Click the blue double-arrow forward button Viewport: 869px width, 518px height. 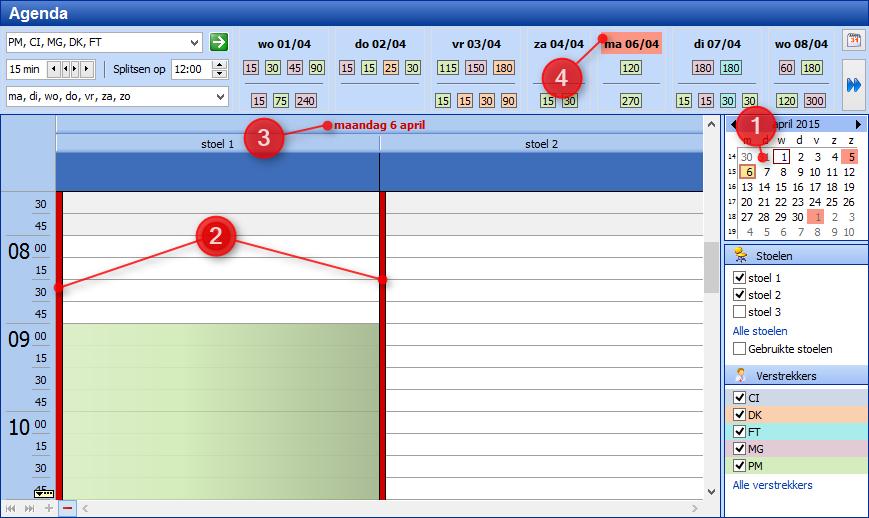coord(853,85)
